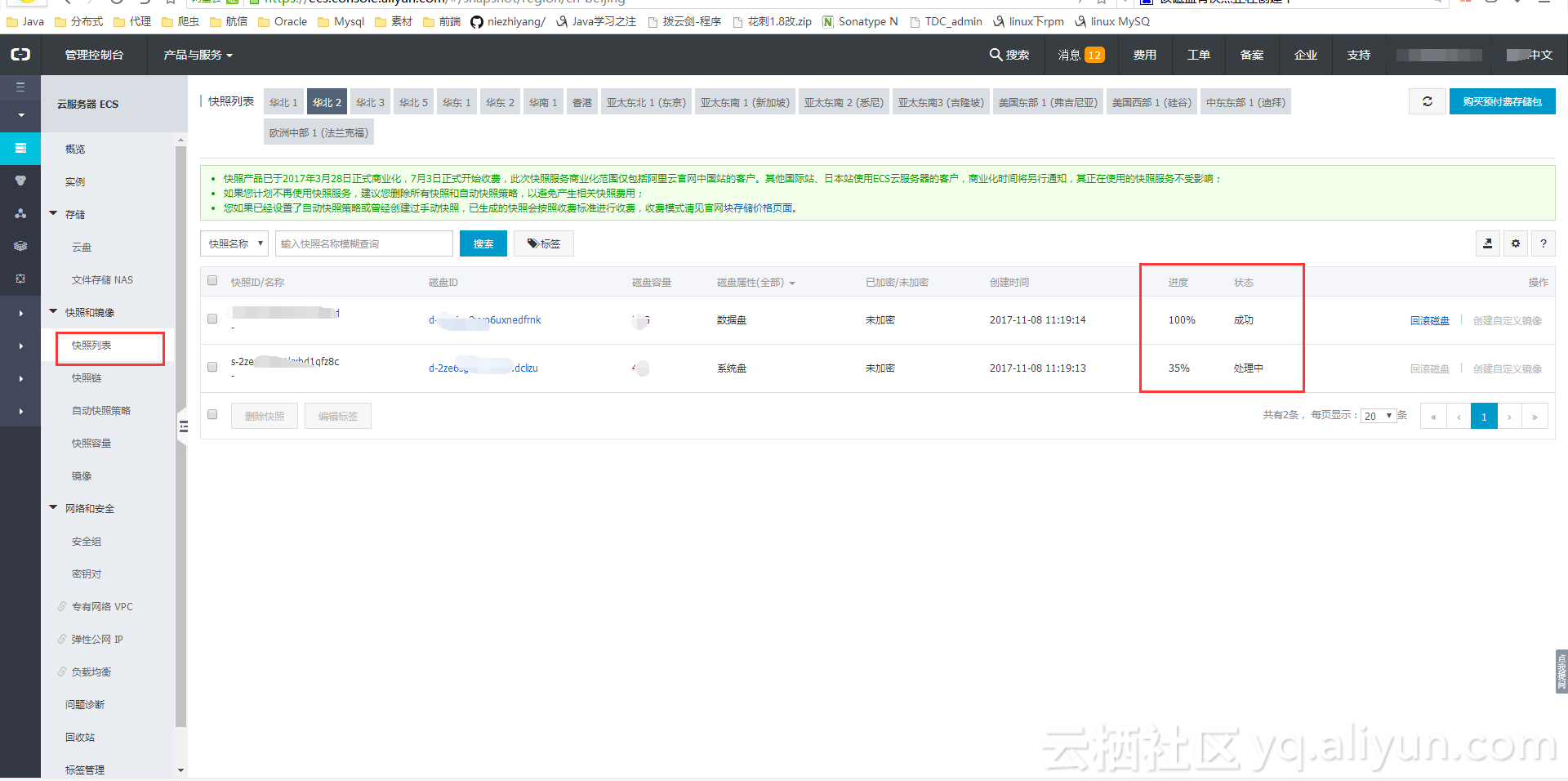Select the 华北 2 region tab

click(x=327, y=102)
